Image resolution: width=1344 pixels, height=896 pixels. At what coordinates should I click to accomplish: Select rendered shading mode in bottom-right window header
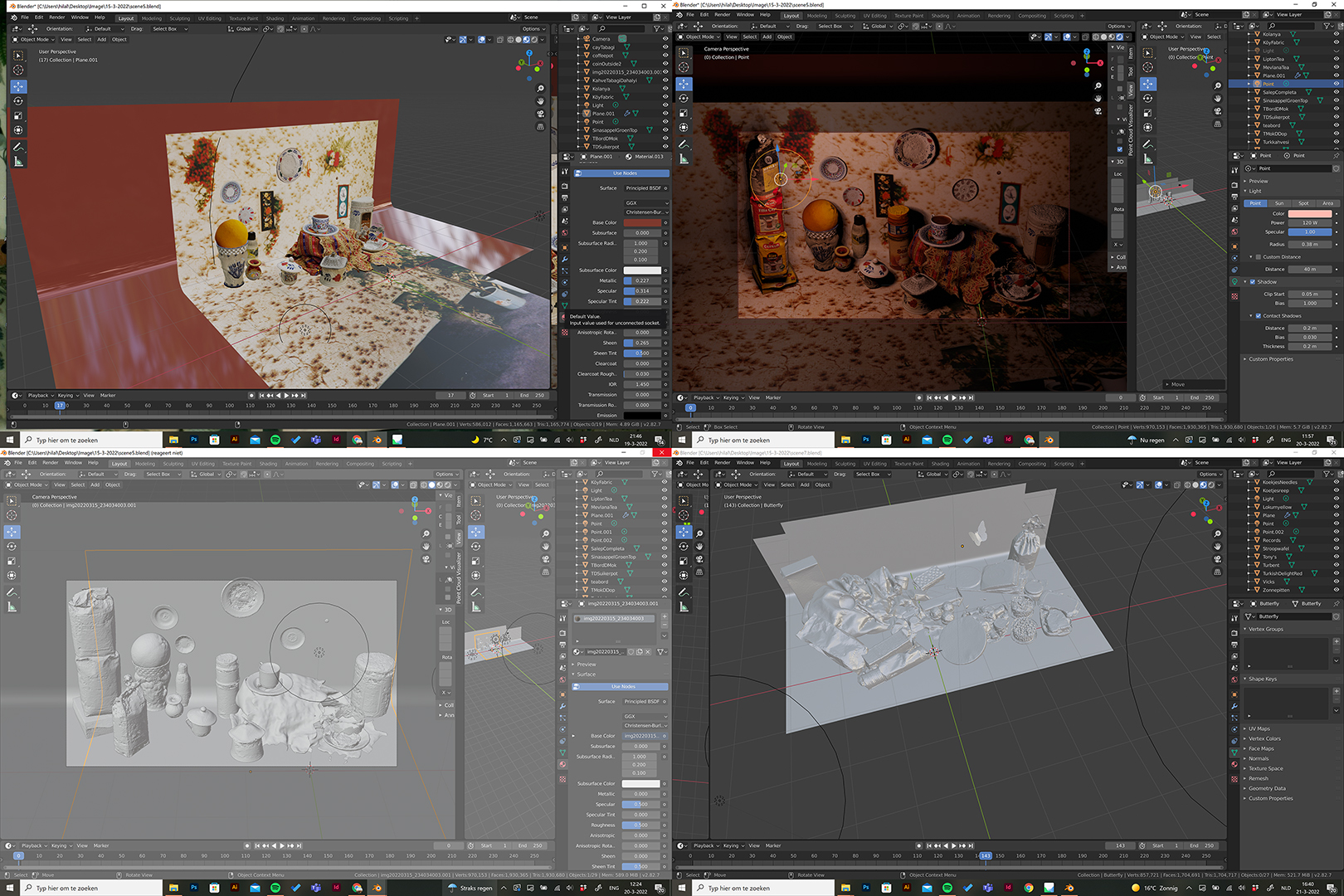[1210, 485]
